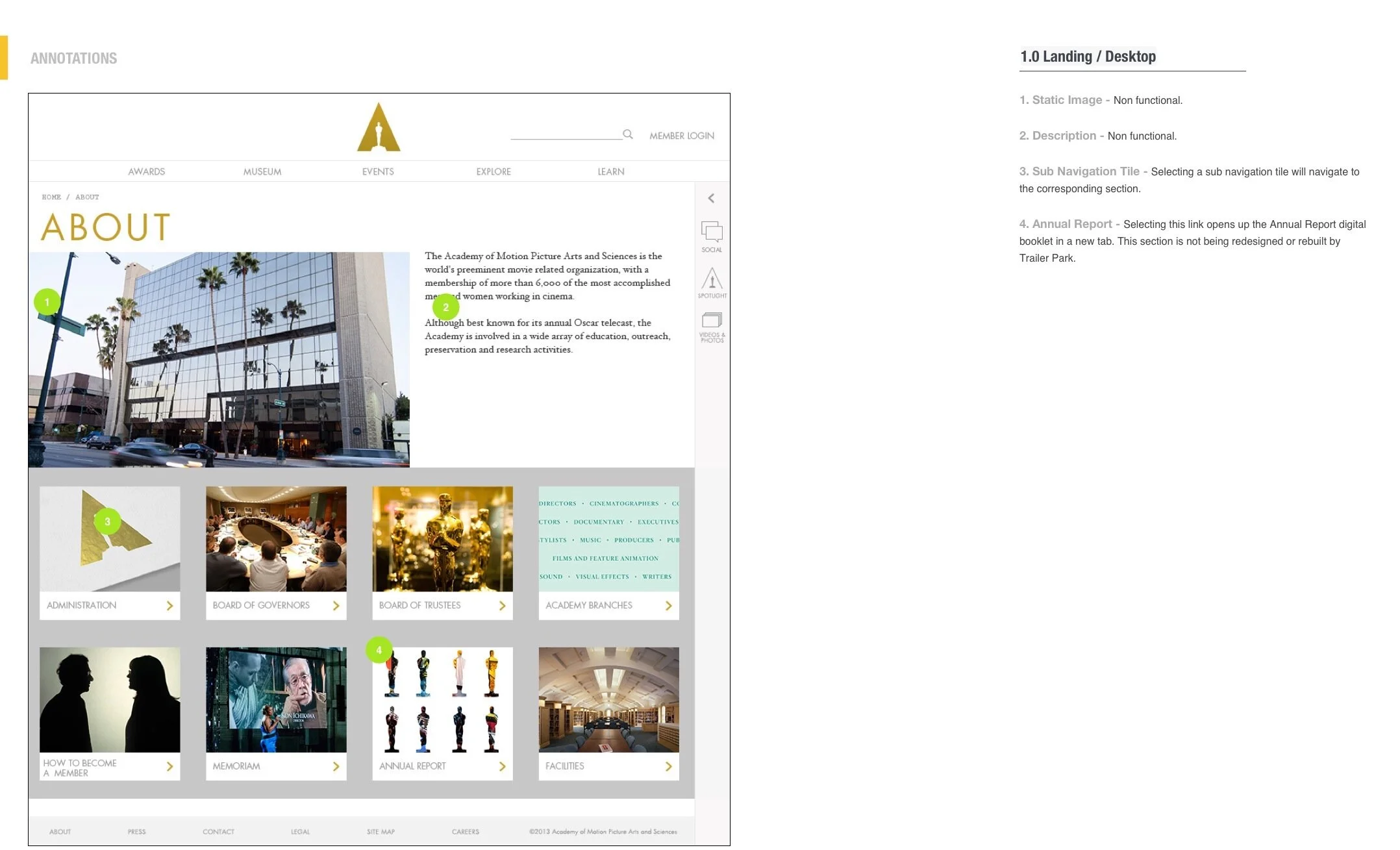Viewport: 1400px width, 850px height.
Task: Click the chevron on the Facilities tile
Action: [668, 767]
